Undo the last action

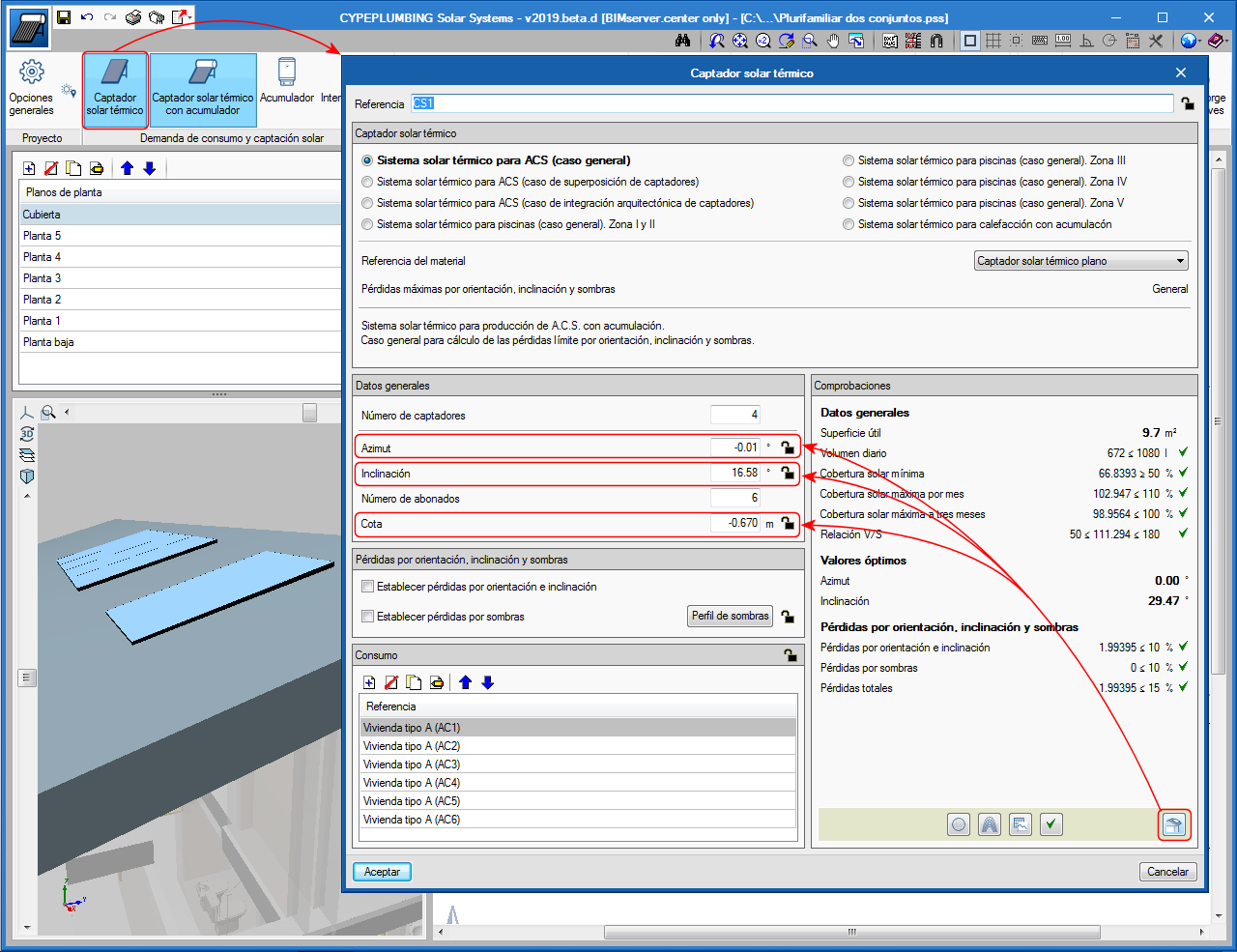click(x=87, y=17)
